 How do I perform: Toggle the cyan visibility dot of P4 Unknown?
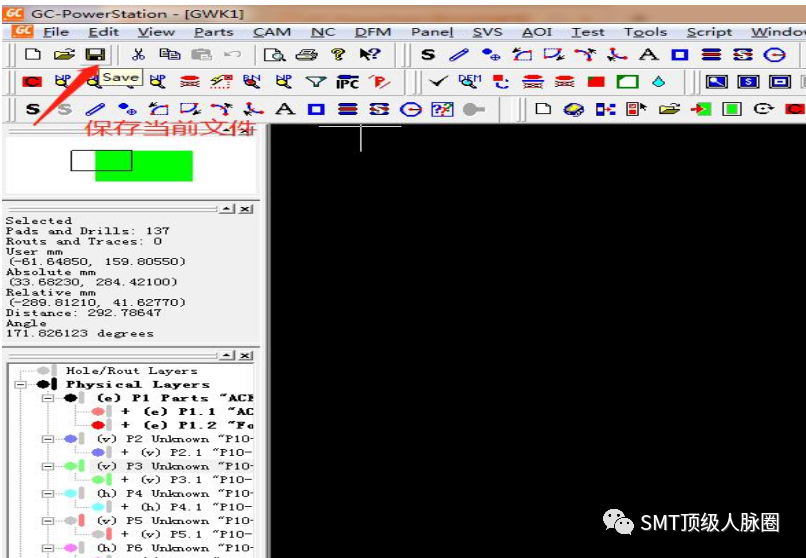[70, 493]
